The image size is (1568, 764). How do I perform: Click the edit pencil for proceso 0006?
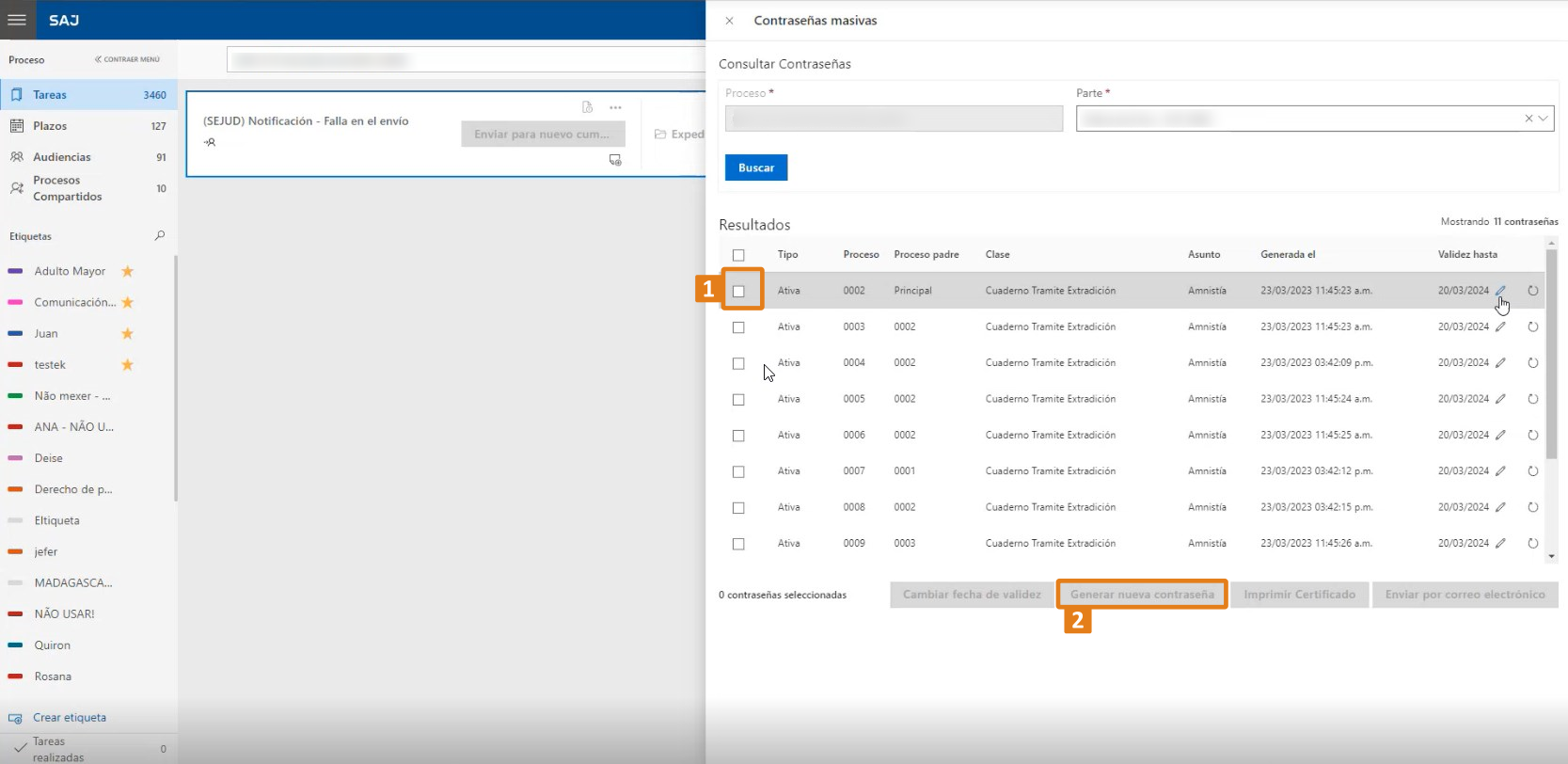pyautogui.click(x=1501, y=436)
